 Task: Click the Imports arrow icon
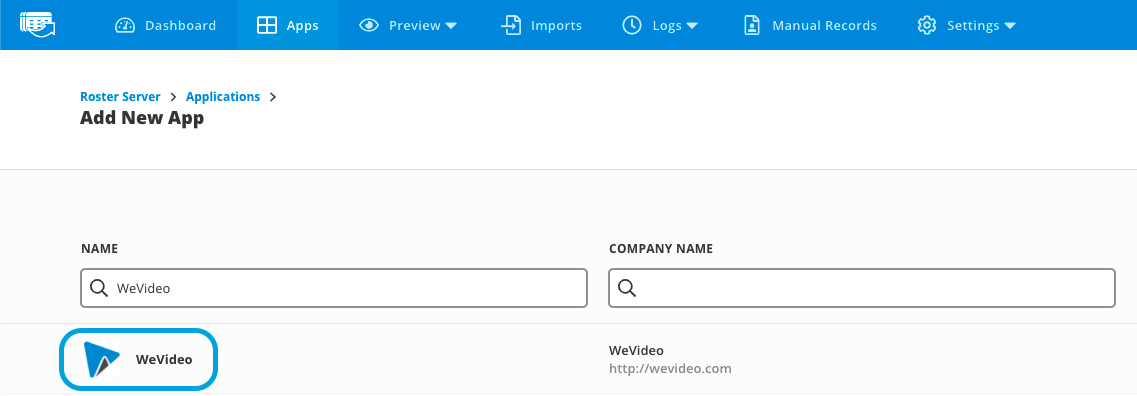[x=511, y=25]
